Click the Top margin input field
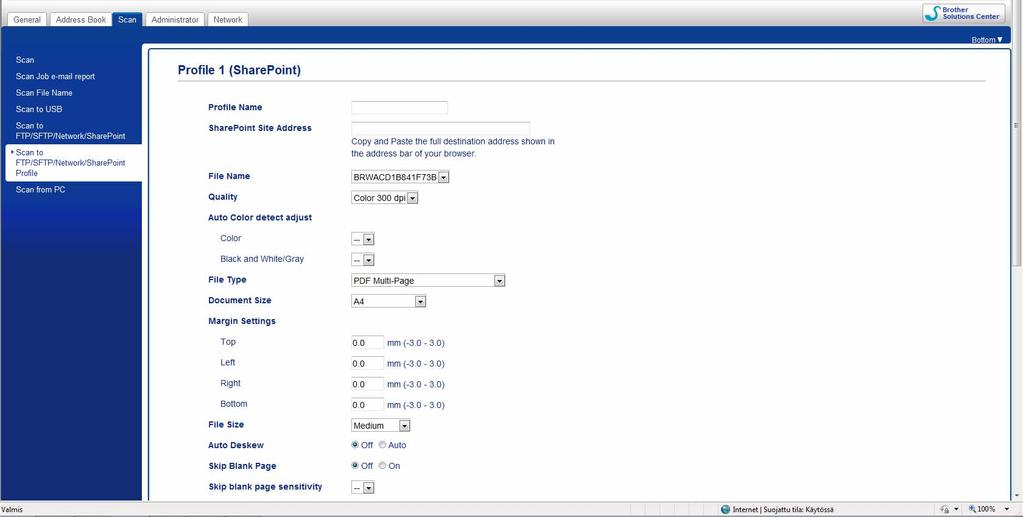 click(x=367, y=343)
